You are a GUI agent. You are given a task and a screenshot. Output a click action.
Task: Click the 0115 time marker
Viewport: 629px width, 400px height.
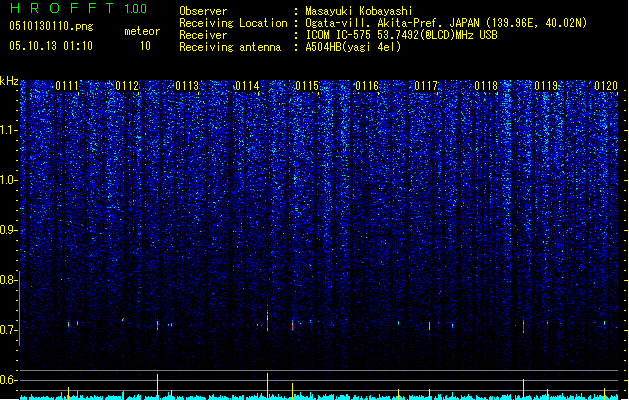307,86
